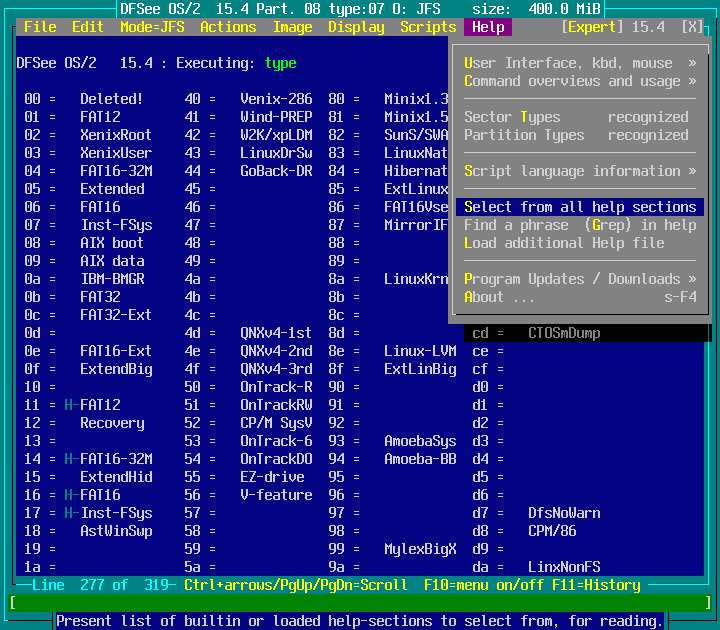Click 'FAT32' entry for type 0b
Screen dimensions: 720x630
point(100,297)
